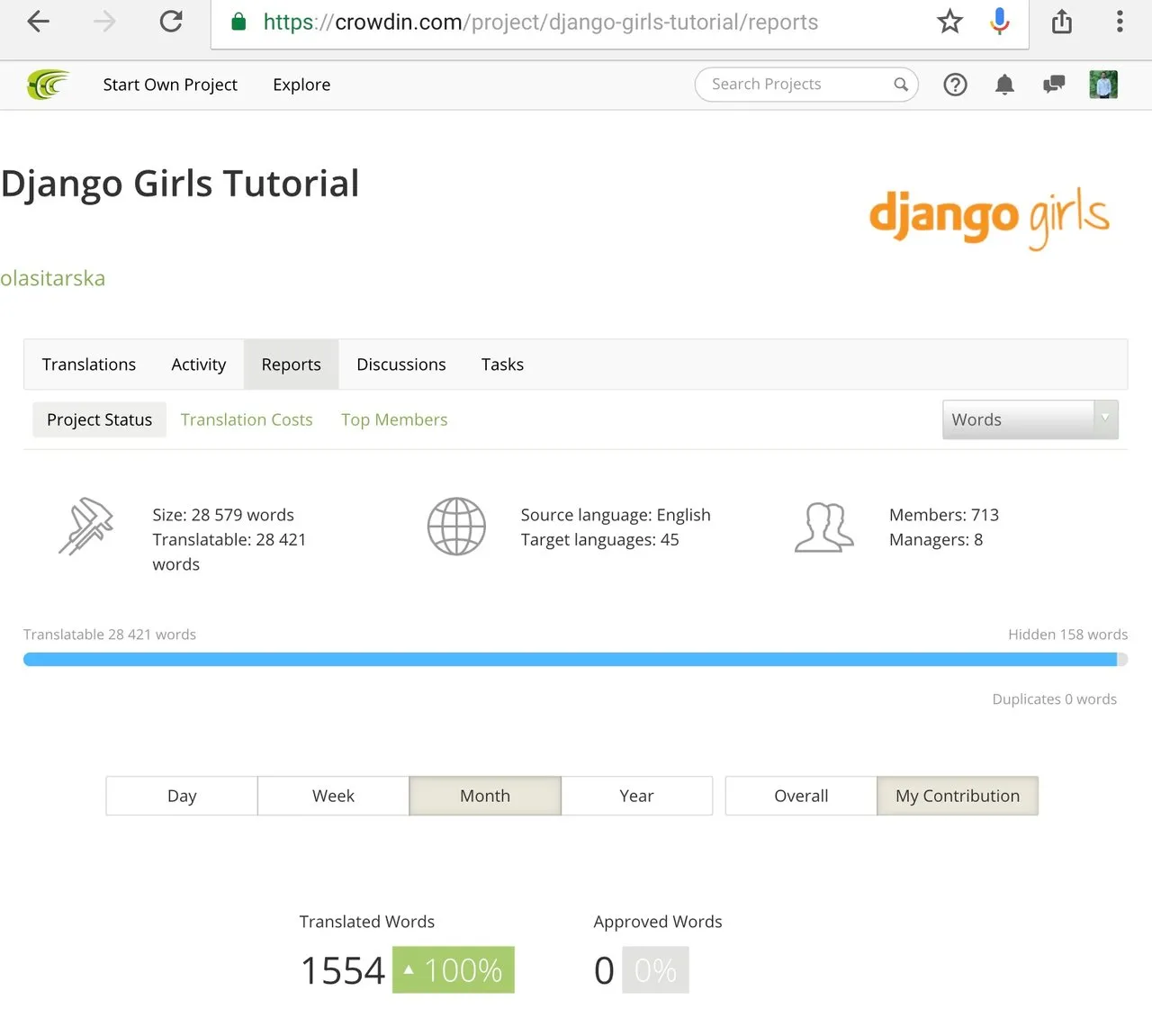The height and width of the screenshot is (1036, 1152).
Task: Click the green 100% change badge
Action: tap(454, 970)
